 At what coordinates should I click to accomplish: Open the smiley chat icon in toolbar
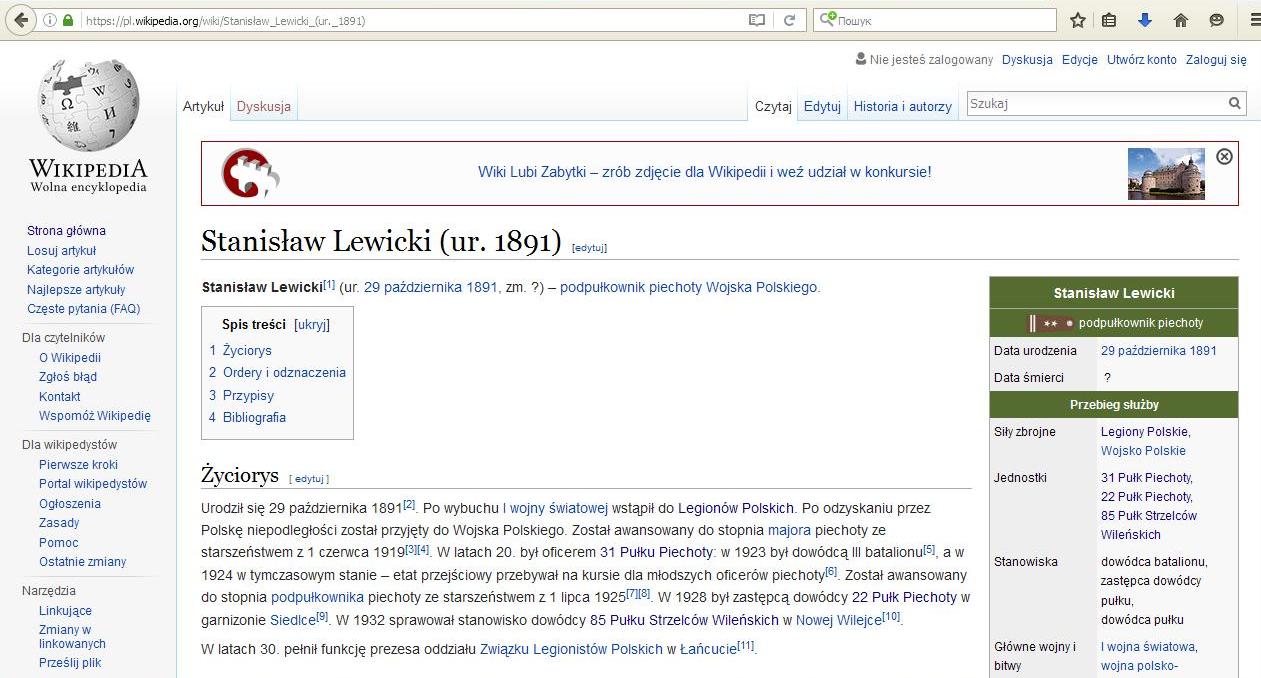(1216, 20)
